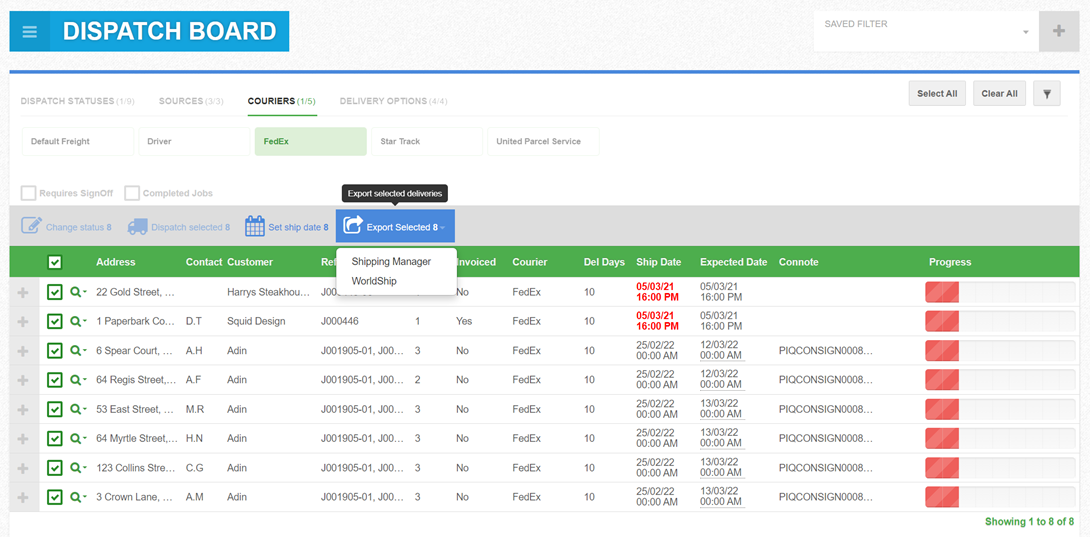Screen dimensions: 1090x537
Task: Expand row details for 6 Spear Court
Action: 22,351
